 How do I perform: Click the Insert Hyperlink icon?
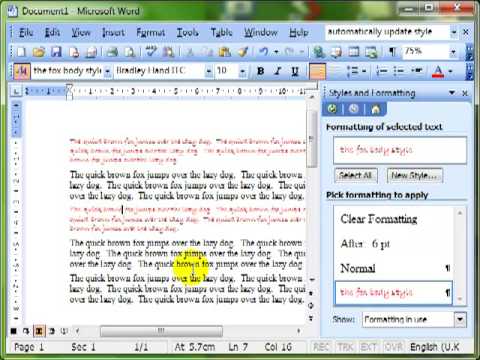click(319, 52)
